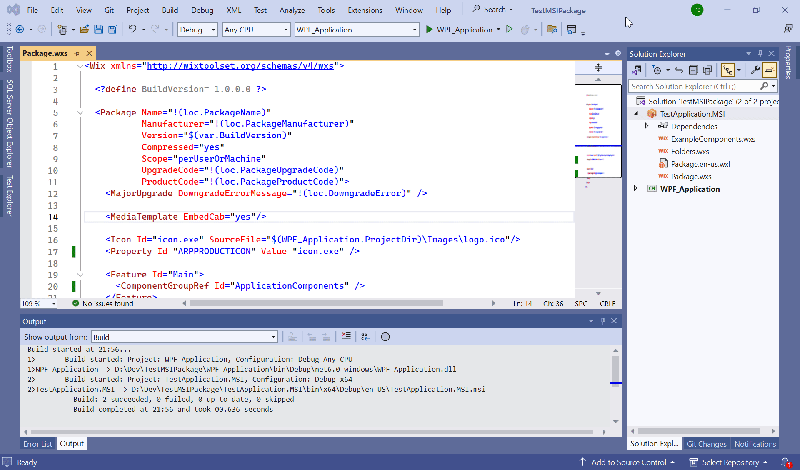Toggle Preview Selected Items highlighted icon

click(x=769, y=70)
